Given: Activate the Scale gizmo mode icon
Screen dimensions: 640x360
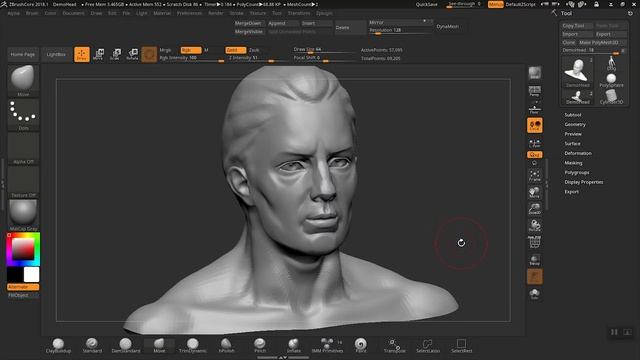Looking at the screenshot, I should tap(116, 54).
